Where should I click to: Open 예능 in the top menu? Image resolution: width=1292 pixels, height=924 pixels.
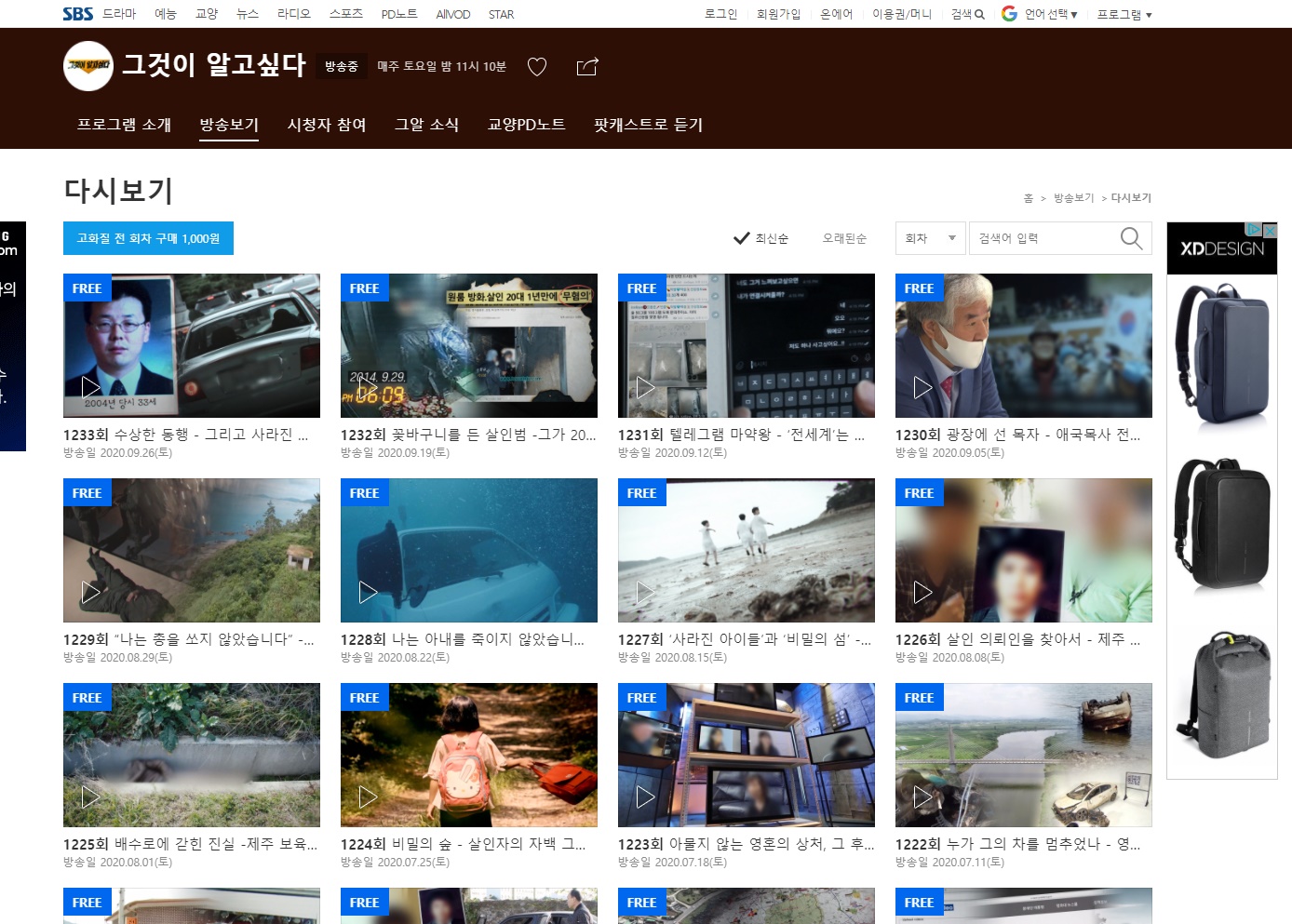pos(165,14)
